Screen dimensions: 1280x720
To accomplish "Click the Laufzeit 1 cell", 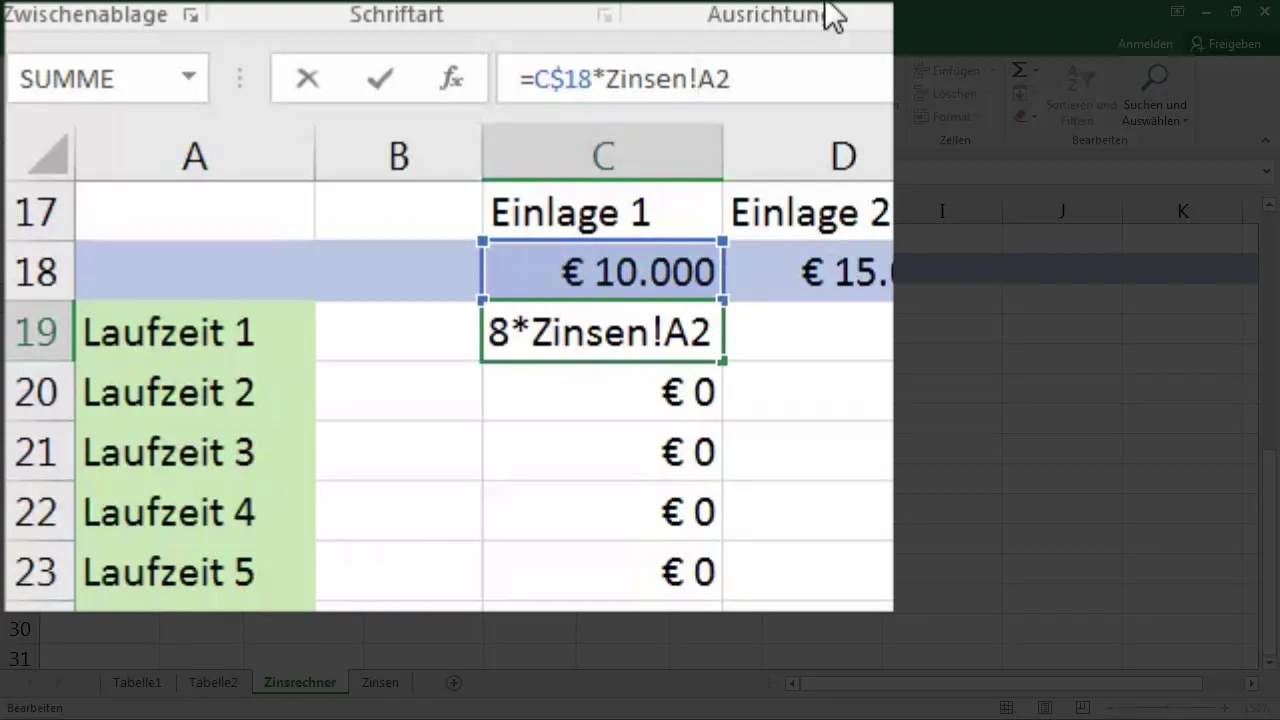I will tap(195, 332).
